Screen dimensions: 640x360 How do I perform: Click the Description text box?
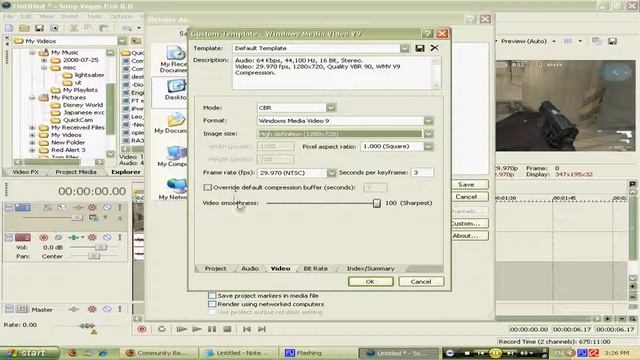click(x=336, y=73)
